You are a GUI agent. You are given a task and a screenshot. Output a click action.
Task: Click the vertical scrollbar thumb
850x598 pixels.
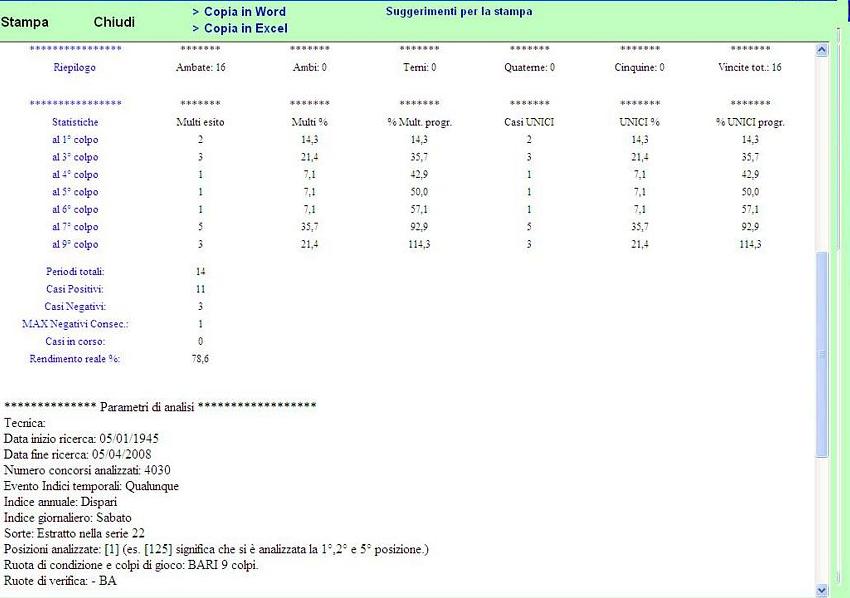[x=823, y=354]
